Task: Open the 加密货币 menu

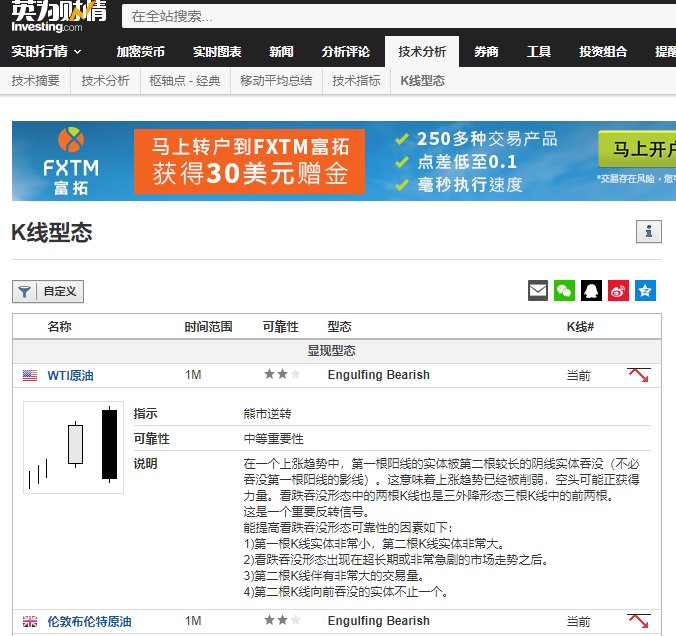Action: [x=141, y=52]
